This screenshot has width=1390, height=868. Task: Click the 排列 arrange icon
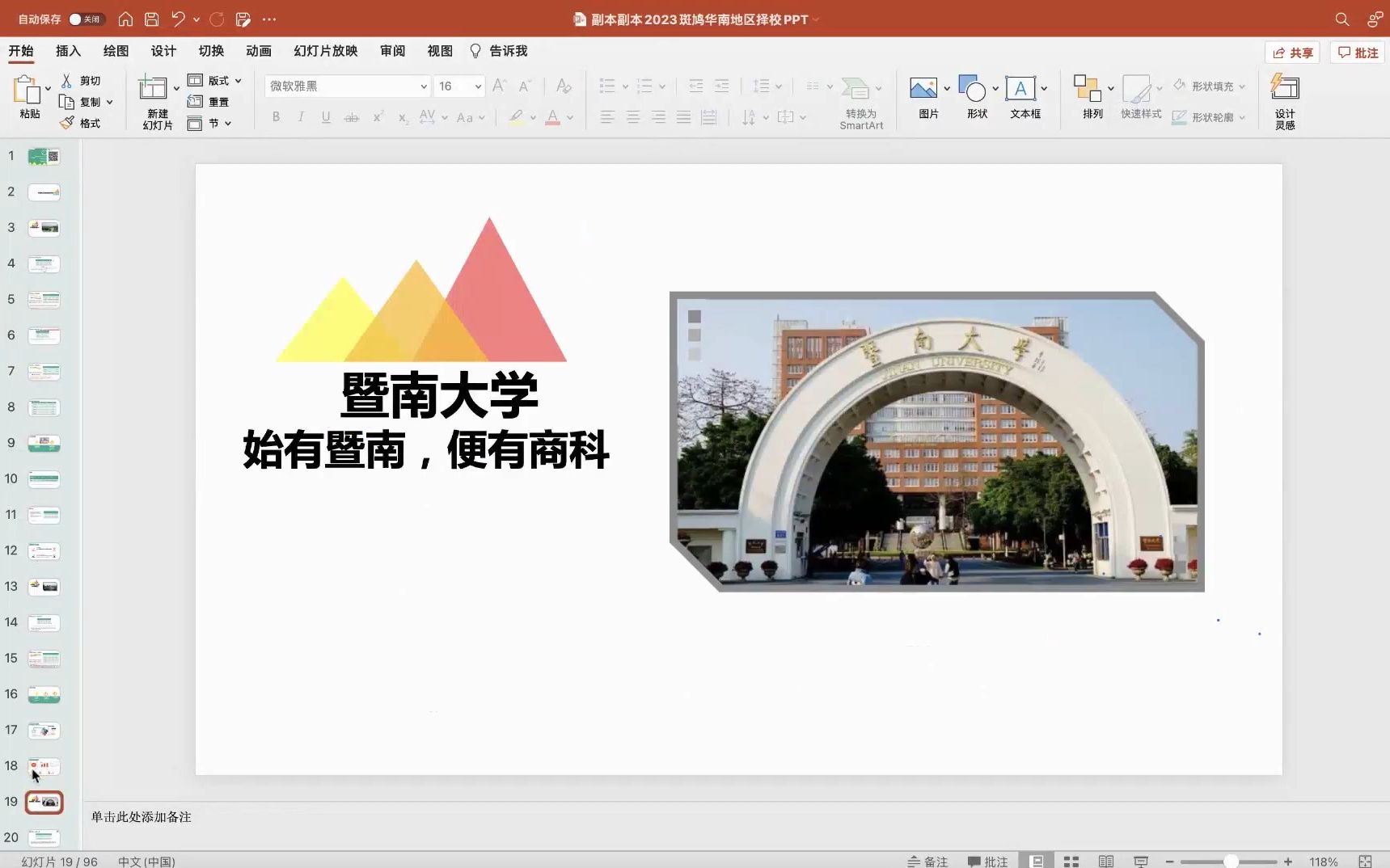click(x=1087, y=88)
